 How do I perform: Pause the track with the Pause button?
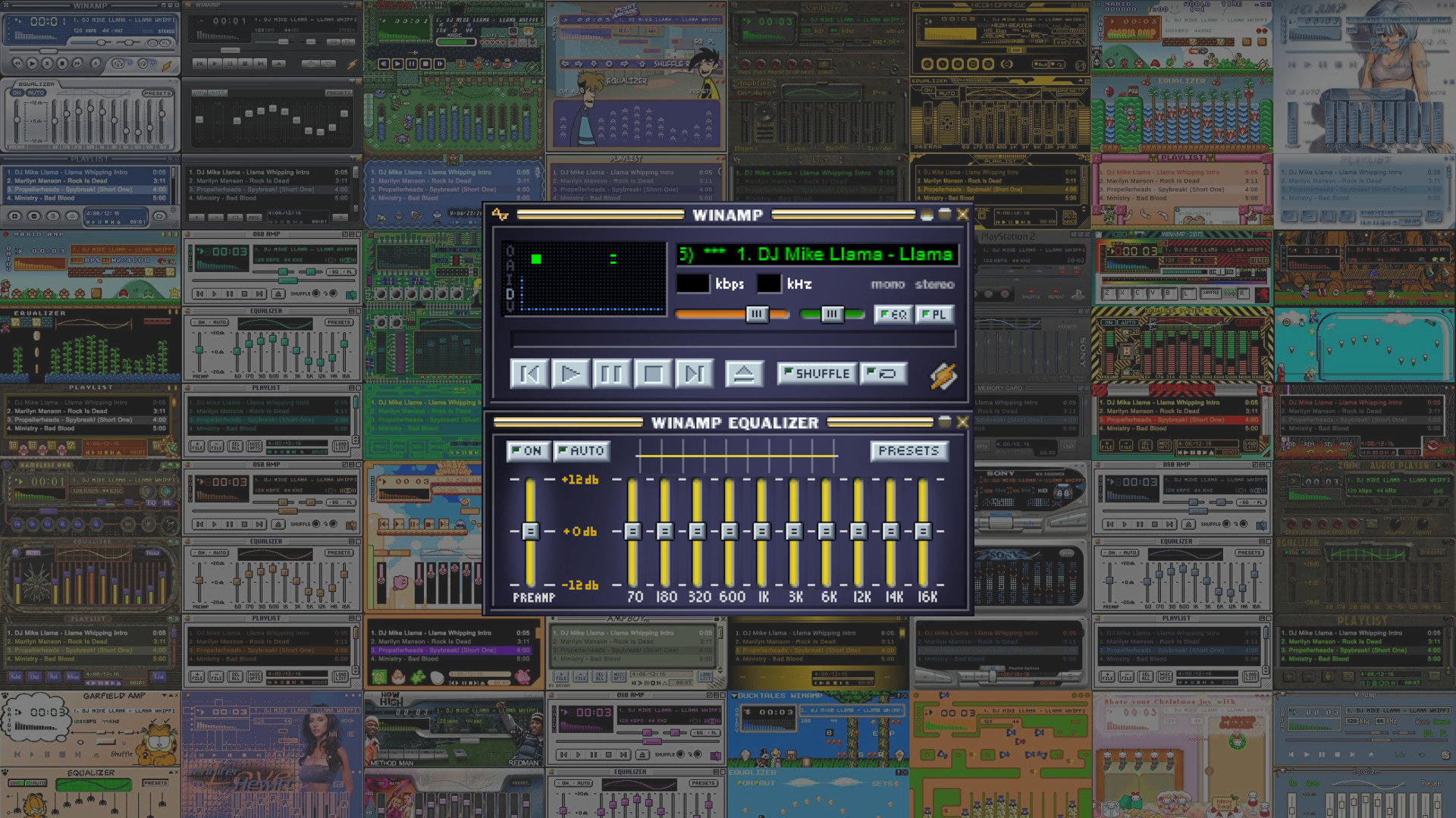611,374
